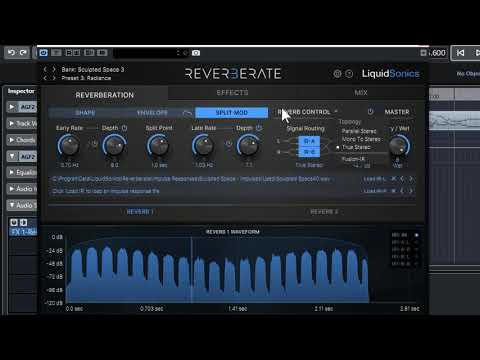Select True Stereo topology
The height and width of the screenshot is (360, 480).
tap(356, 147)
